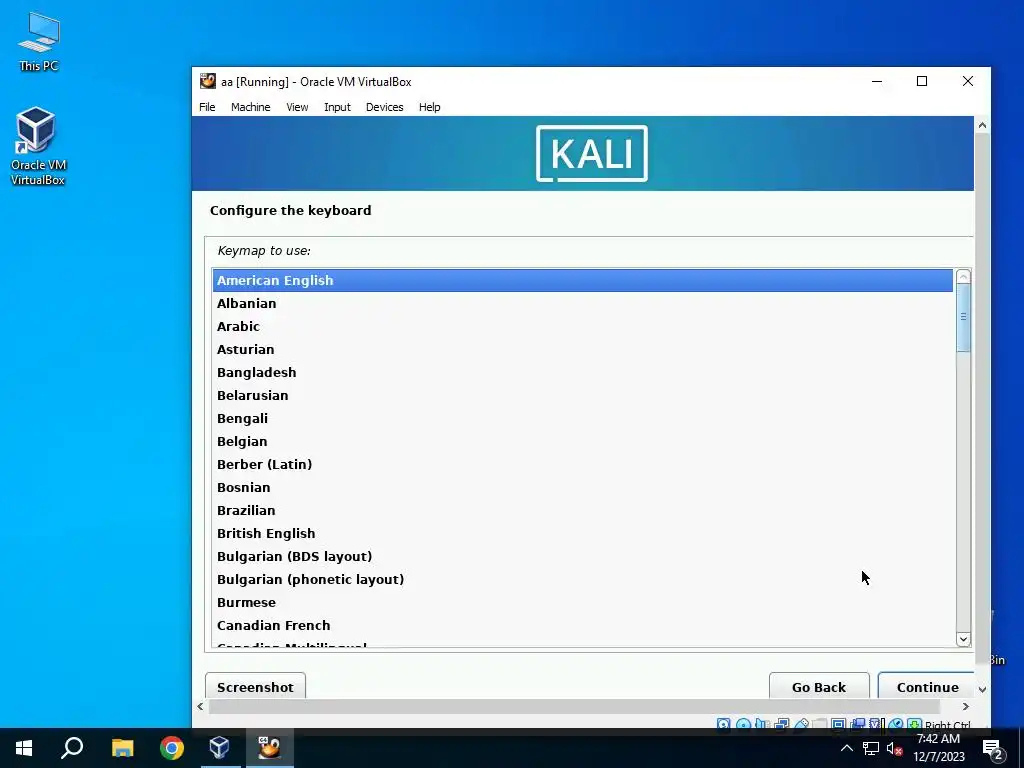Click USB devices status icon
This screenshot has height=768, width=1024.
click(x=802, y=724)
